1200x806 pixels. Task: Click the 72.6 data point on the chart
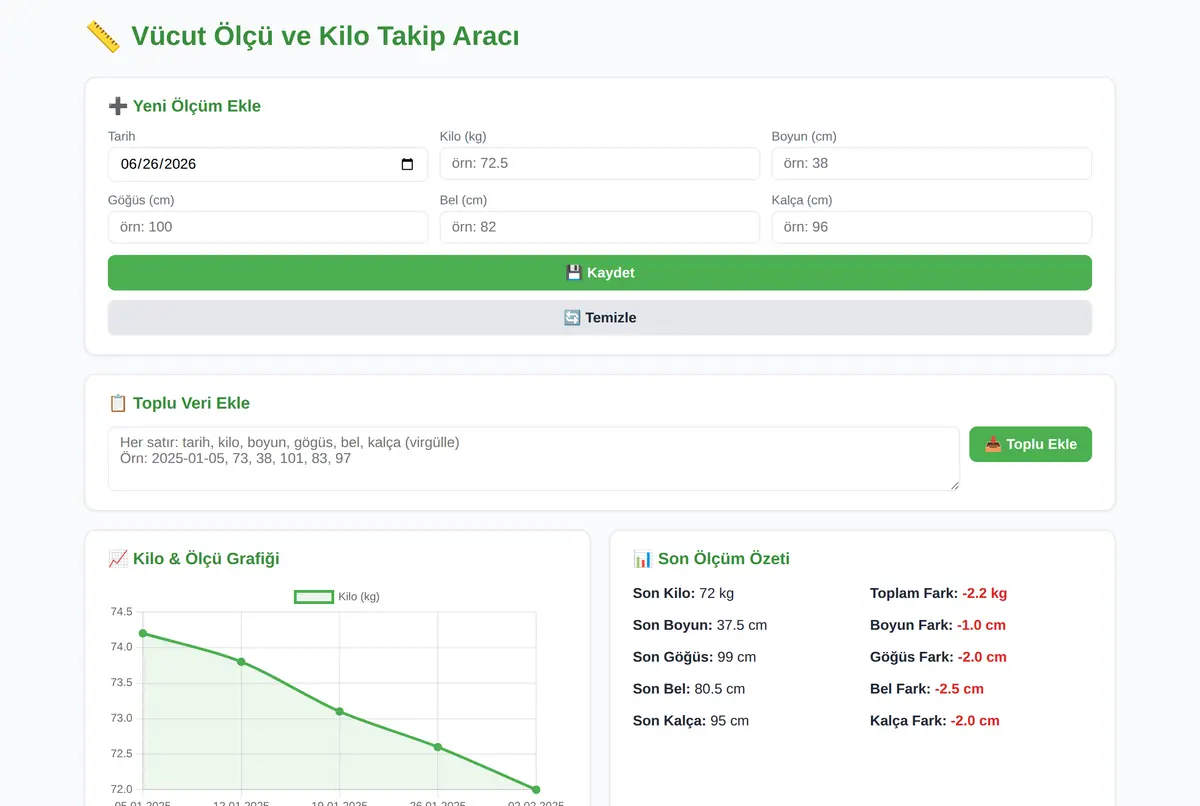(x=438, y=747)
